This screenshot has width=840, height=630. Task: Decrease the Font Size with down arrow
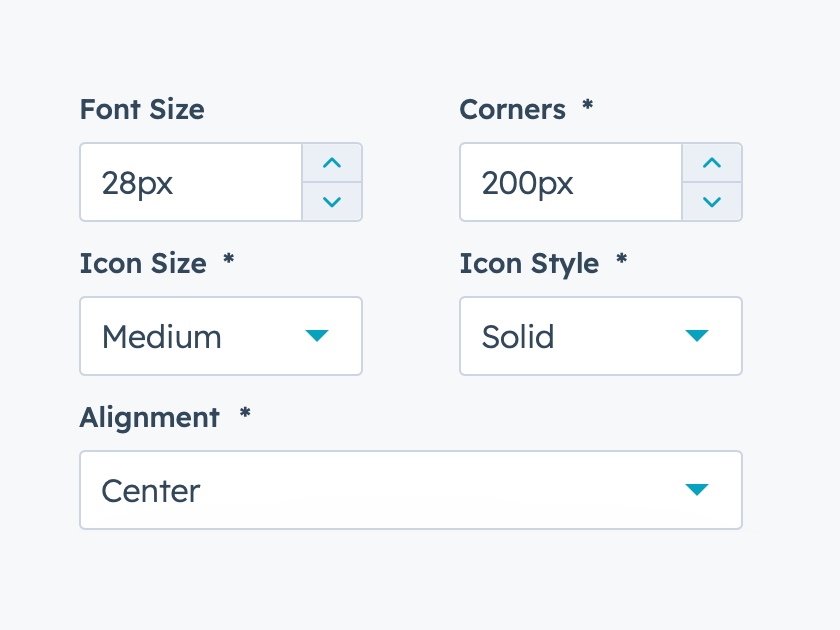332,202
